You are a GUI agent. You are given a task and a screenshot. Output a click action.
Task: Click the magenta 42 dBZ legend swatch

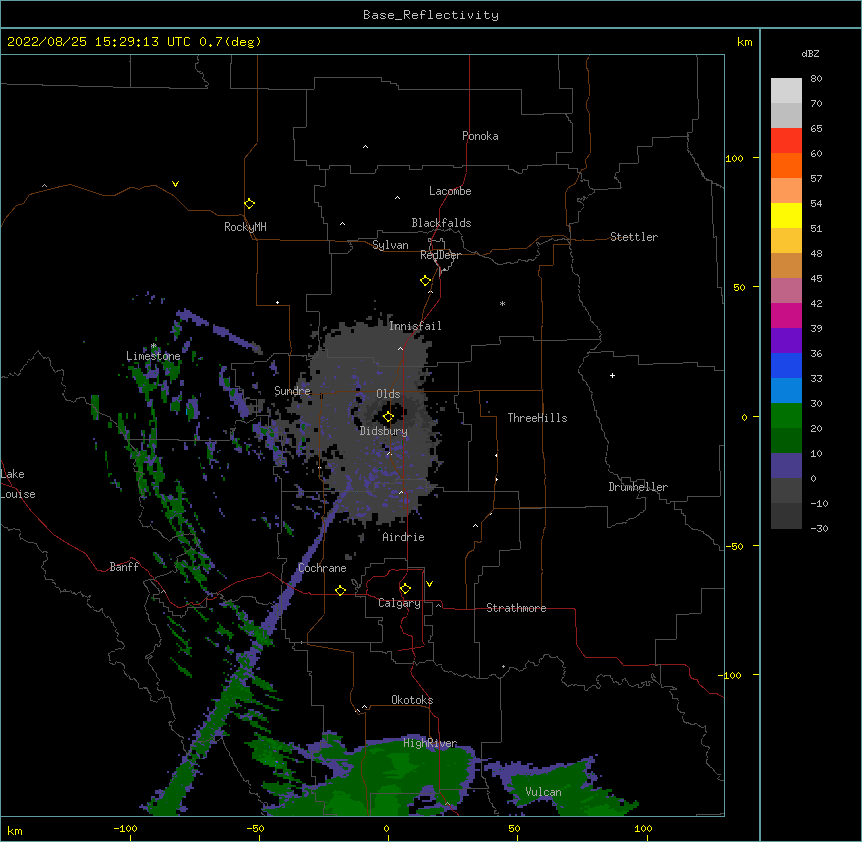[786, 315]
